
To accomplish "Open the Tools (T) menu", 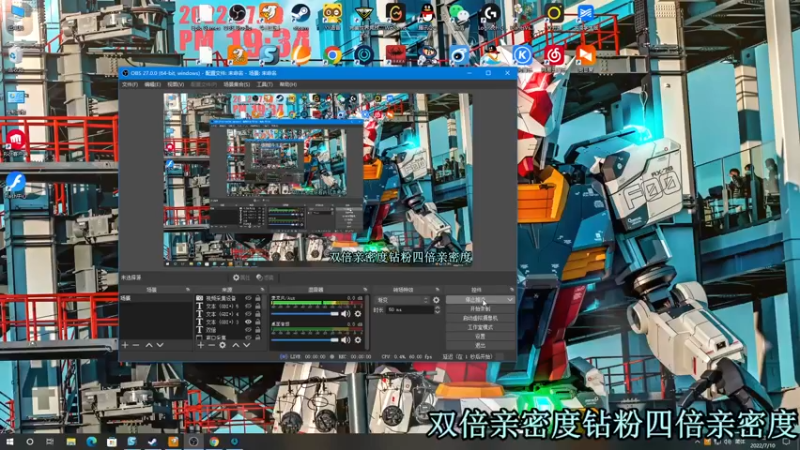I will pos(265,84).
